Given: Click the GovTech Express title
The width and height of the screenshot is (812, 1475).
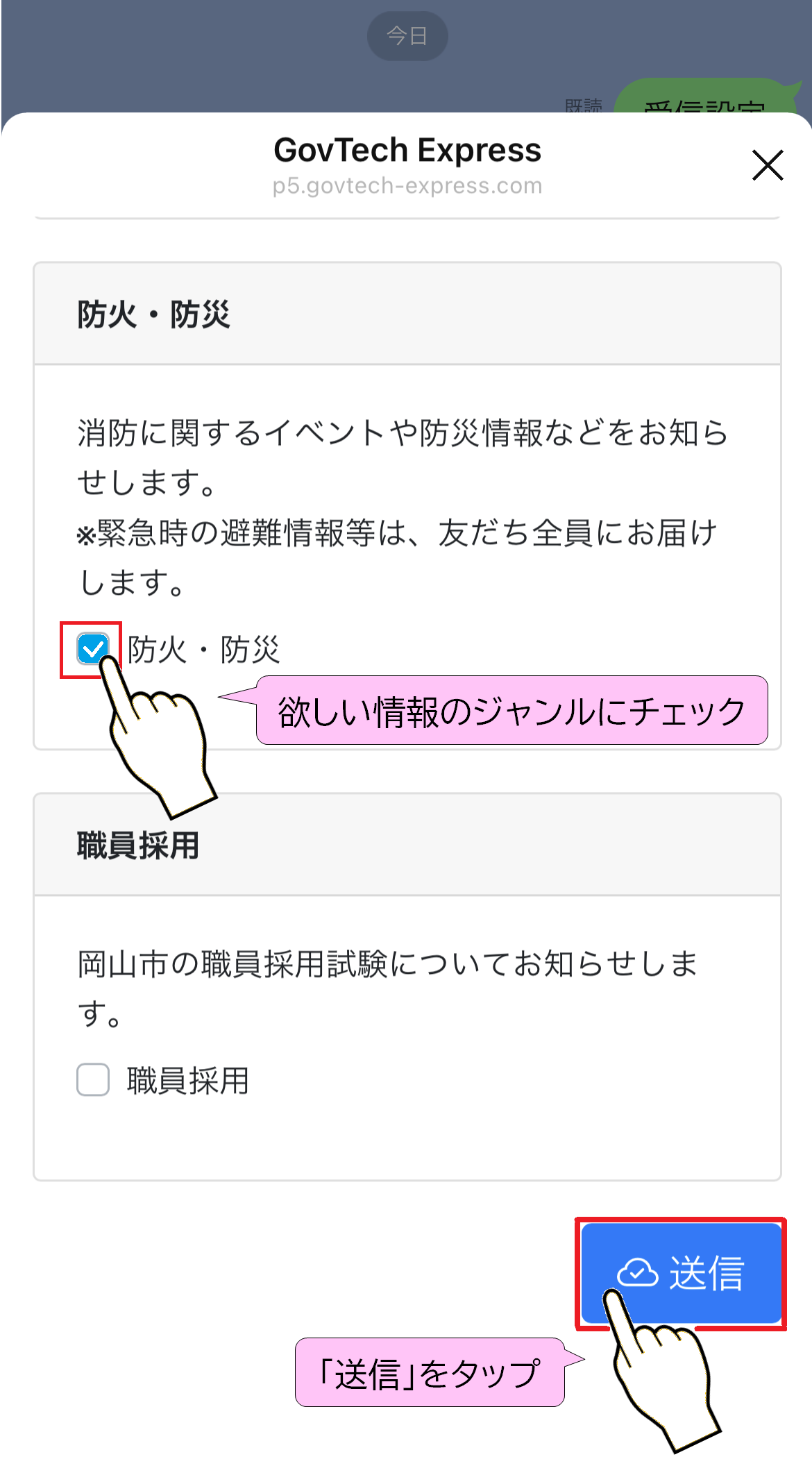Looking at the screenshot, I should click(x=407, y=150).
